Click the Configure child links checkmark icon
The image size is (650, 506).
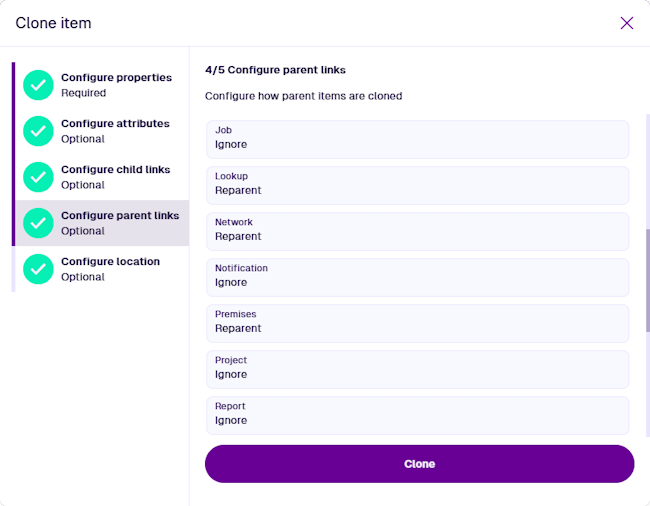38,177
